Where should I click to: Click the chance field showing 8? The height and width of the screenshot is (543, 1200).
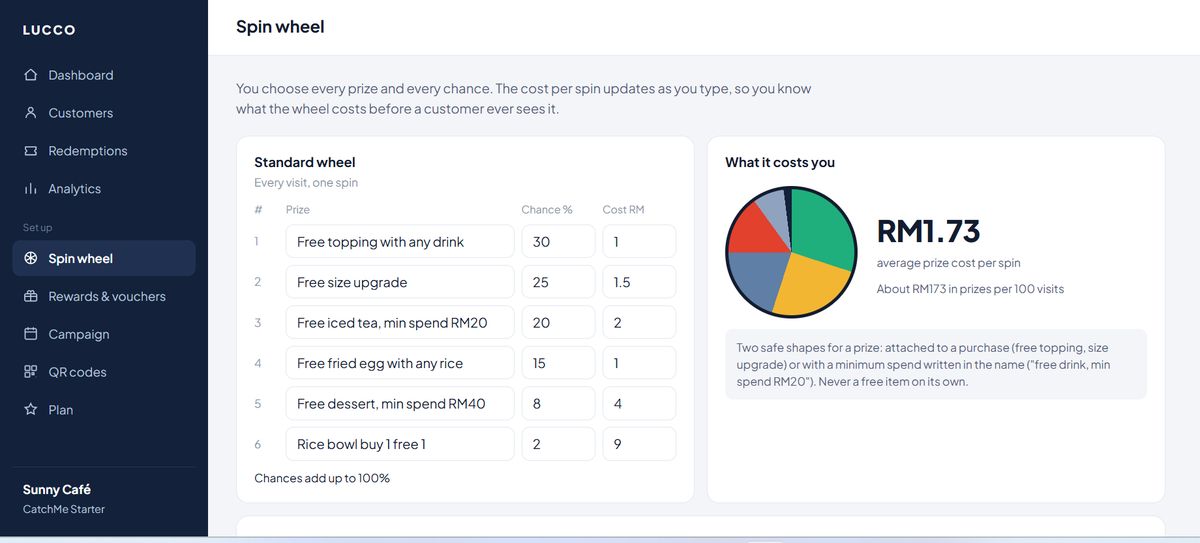click(558, 404)
